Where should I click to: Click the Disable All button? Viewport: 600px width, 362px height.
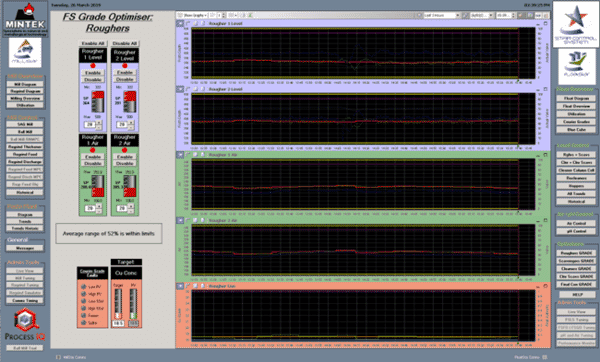tap(124, 43)
